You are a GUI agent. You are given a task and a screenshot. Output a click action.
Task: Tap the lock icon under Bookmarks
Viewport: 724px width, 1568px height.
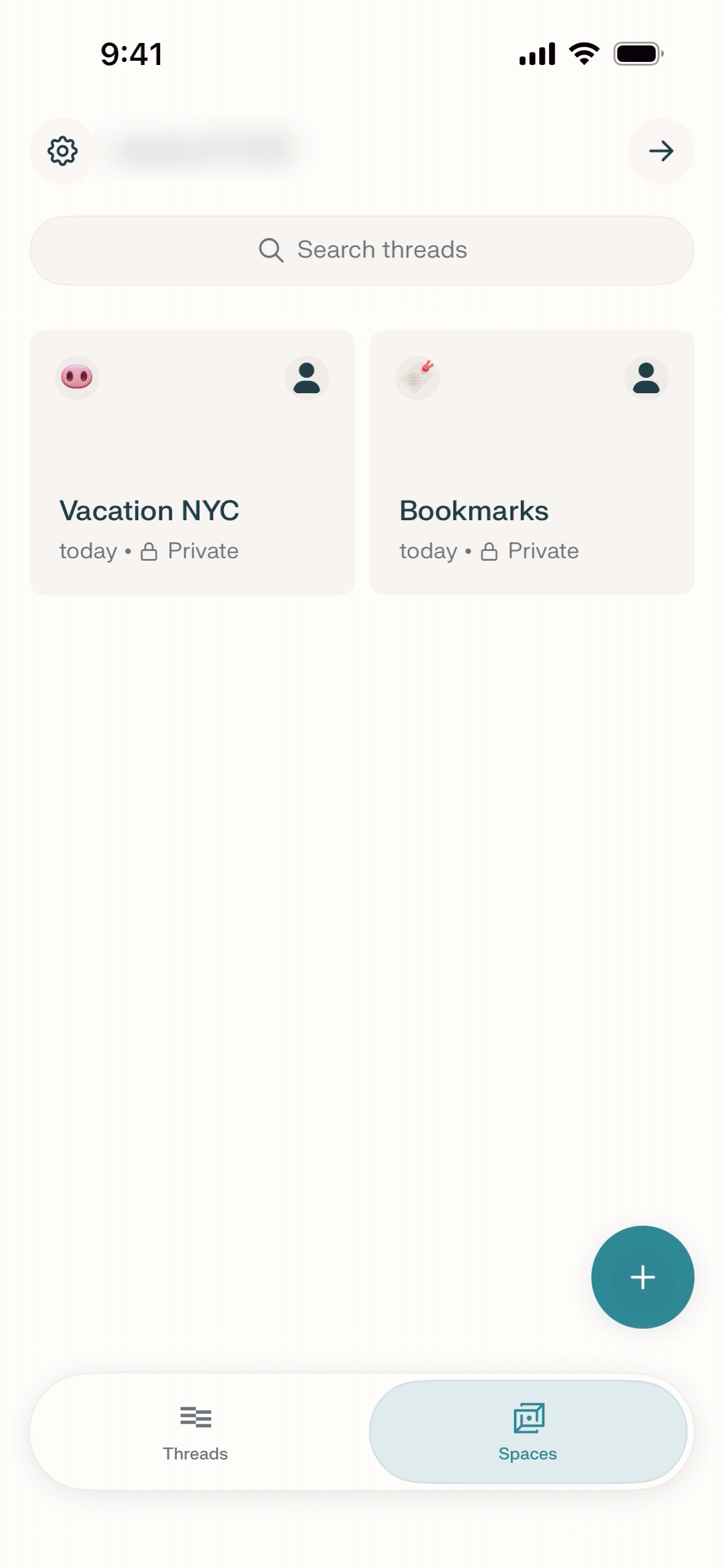click(x=489, y=551)
